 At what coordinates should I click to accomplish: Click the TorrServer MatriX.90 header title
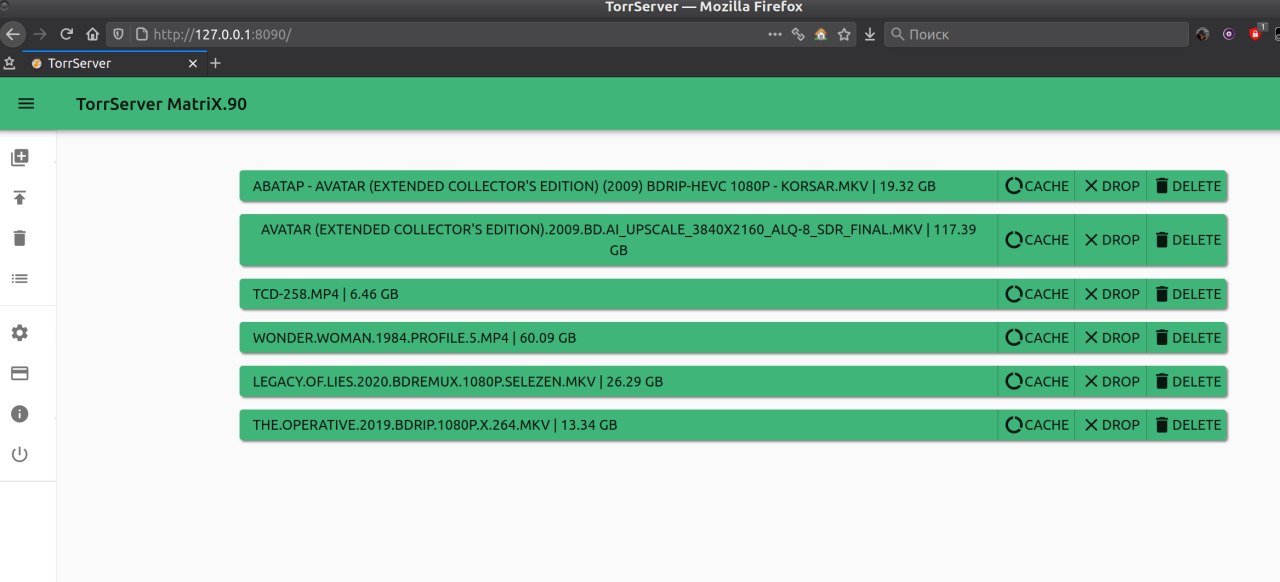click(161, 104)
